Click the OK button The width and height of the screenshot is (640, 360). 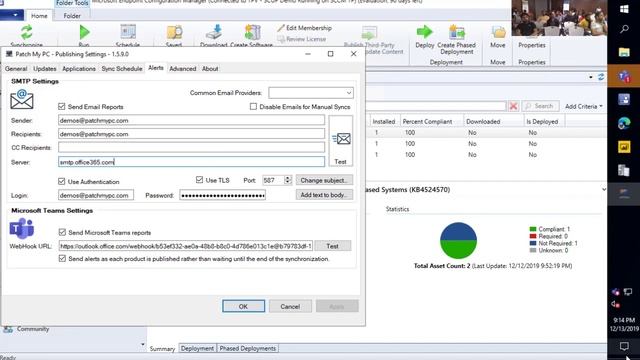click(x=243, y=306)
